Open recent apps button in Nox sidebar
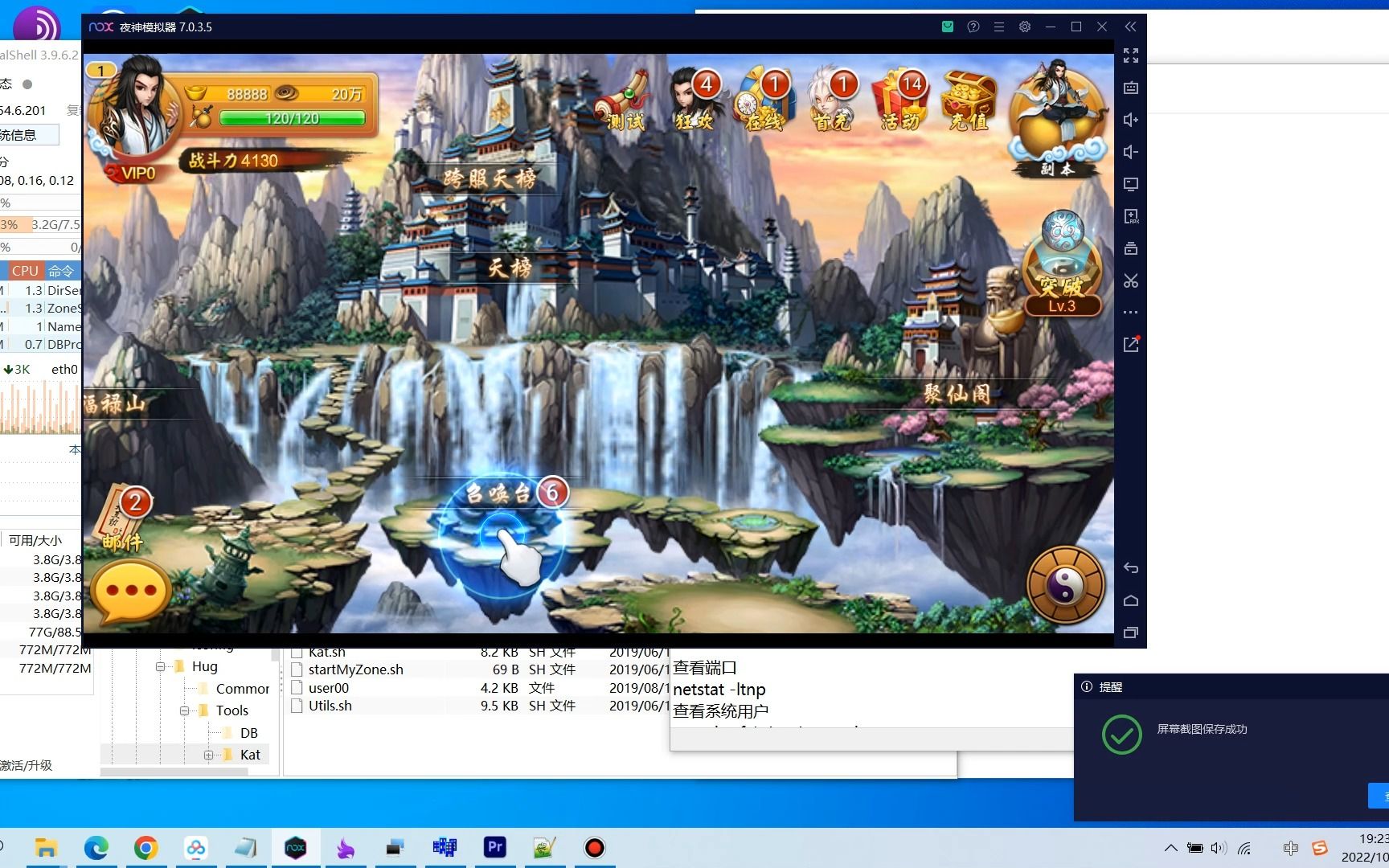The image size is (1389, 868). point(1131,633)
